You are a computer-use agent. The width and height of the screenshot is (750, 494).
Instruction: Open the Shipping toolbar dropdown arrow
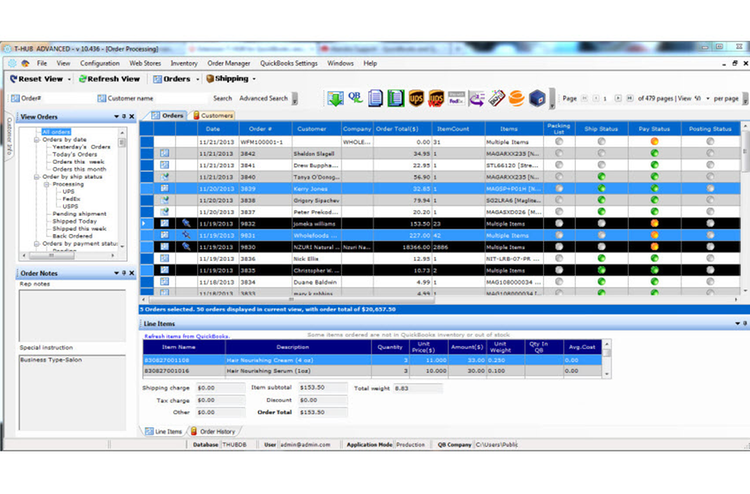254,78
